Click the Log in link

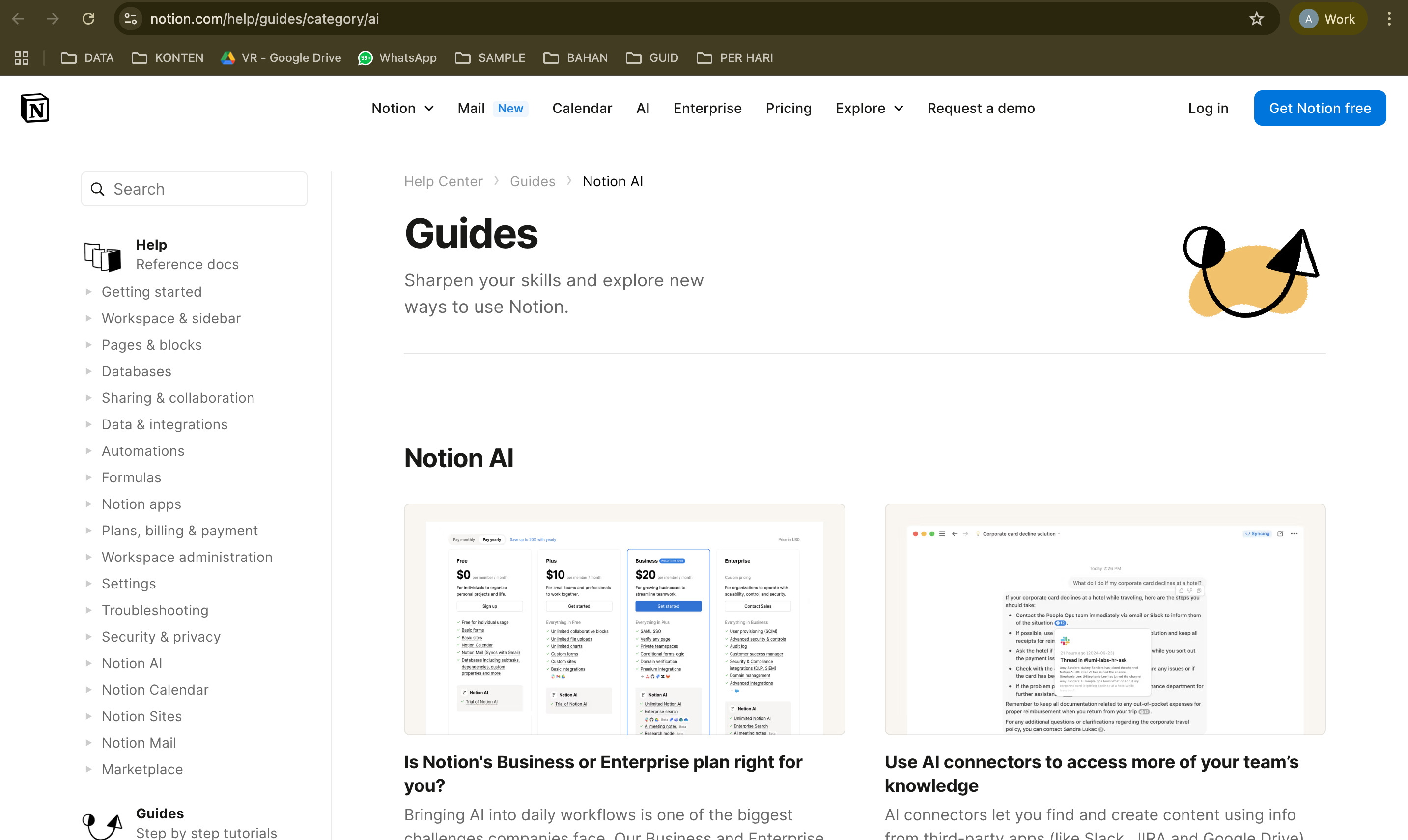[x=1208, y=108]
